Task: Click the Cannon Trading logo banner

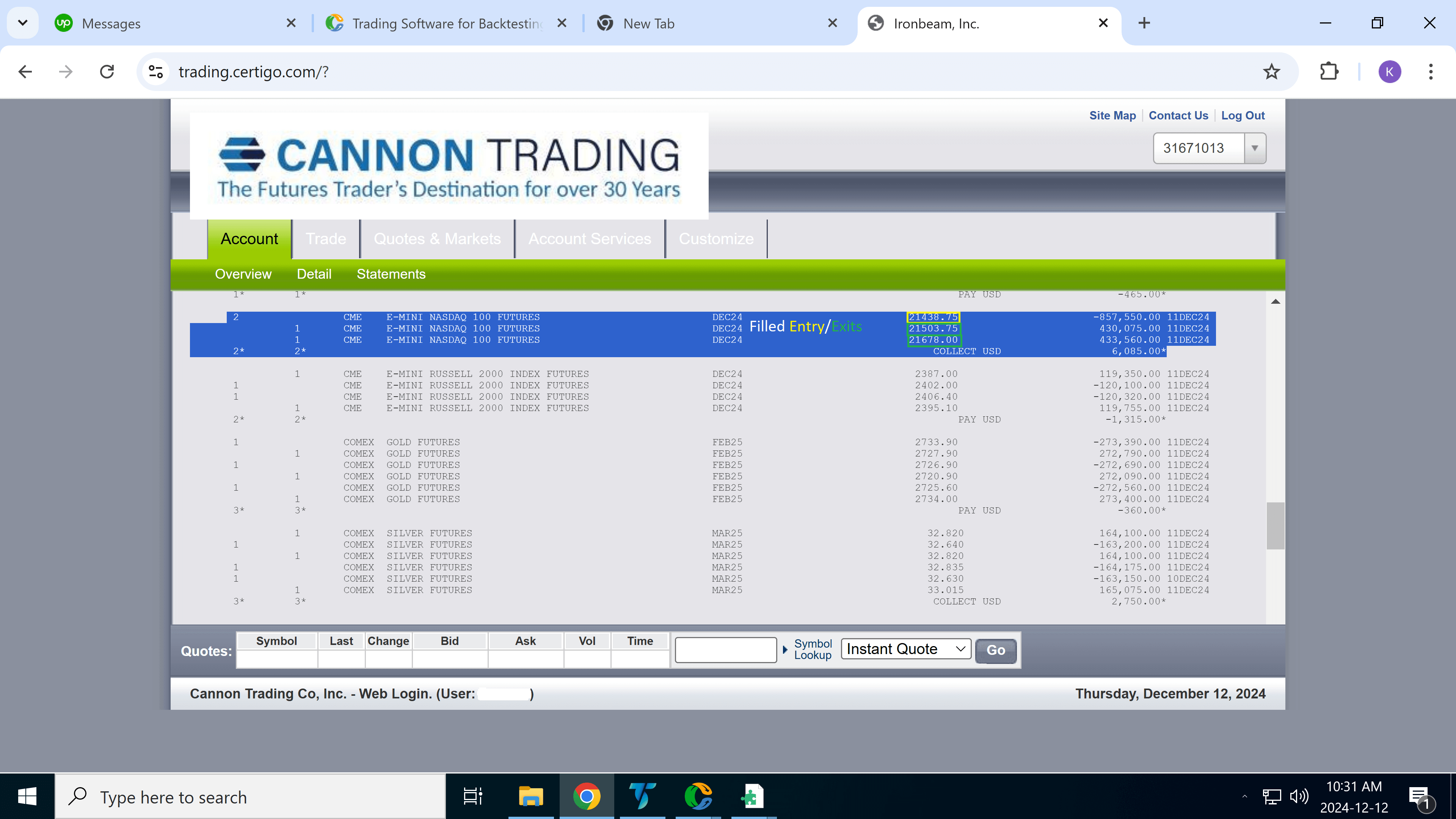Action: [449, 166]
